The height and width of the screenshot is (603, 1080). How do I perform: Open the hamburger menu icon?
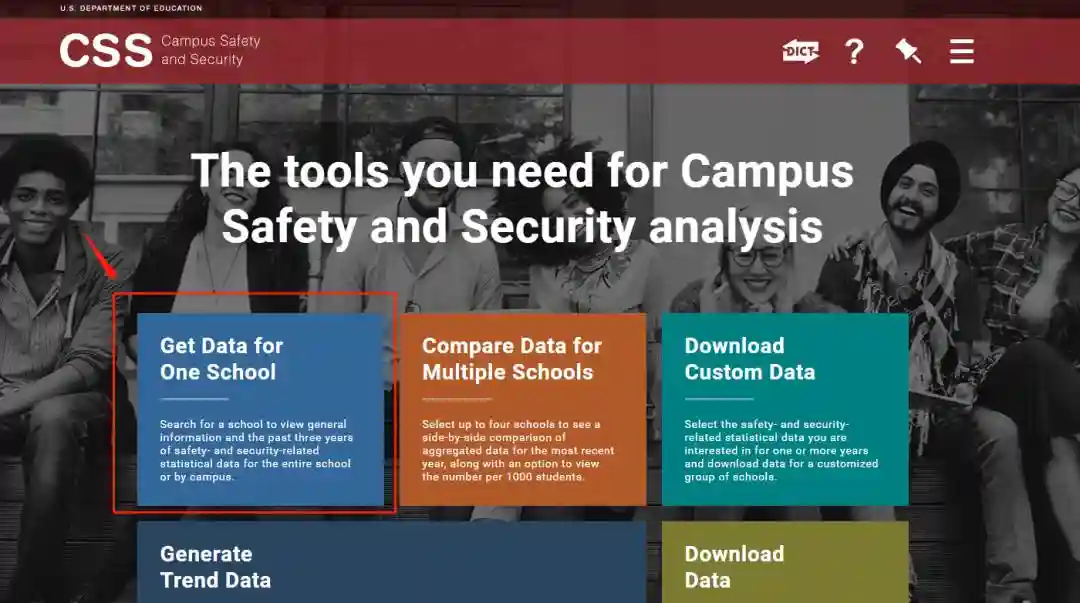pyautogui.click(x=962, y=51)
